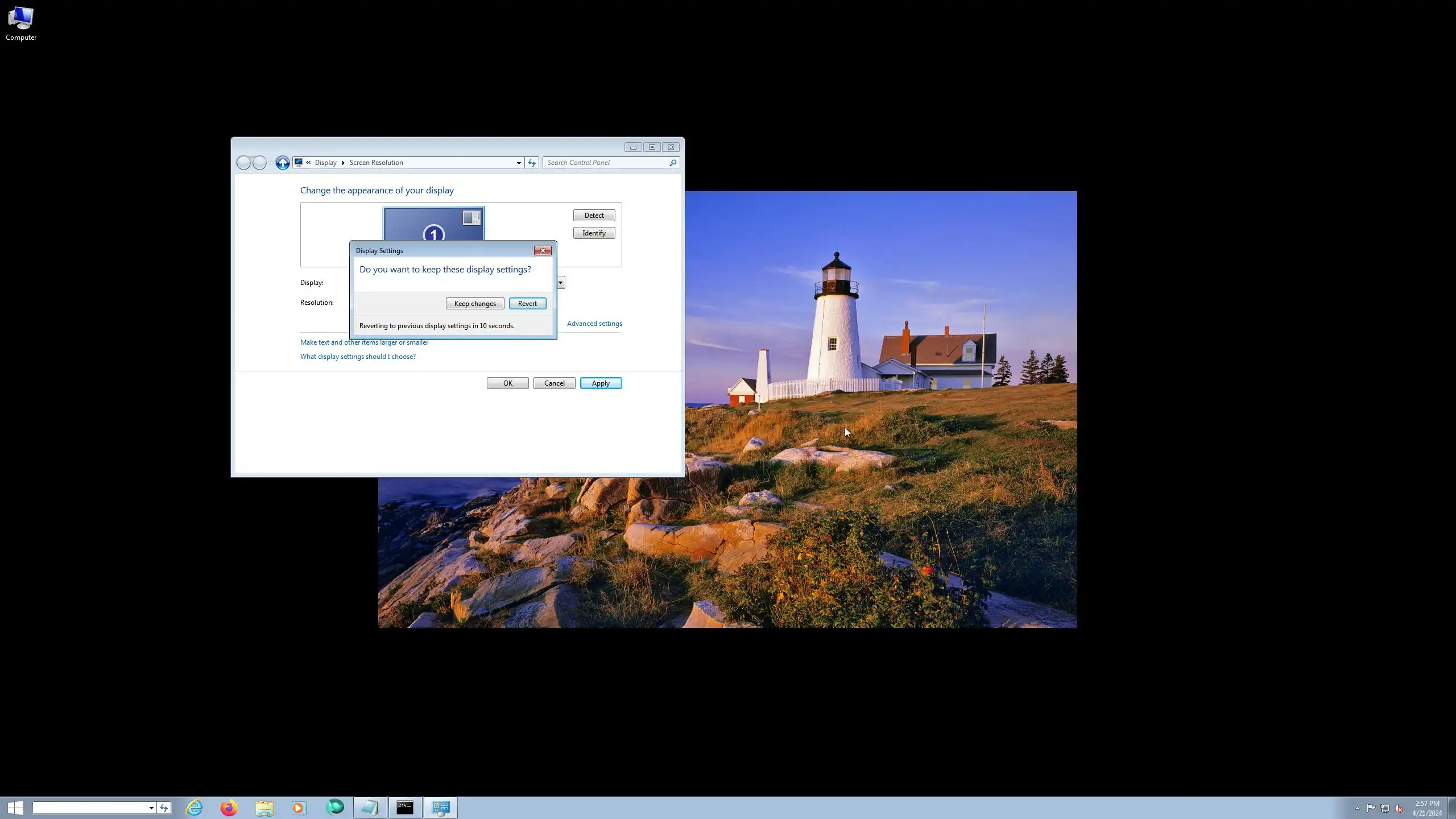This screenshot has width=1456, height=819.
Task: Click the muted volume tray icon
Action: (1399, 808)
